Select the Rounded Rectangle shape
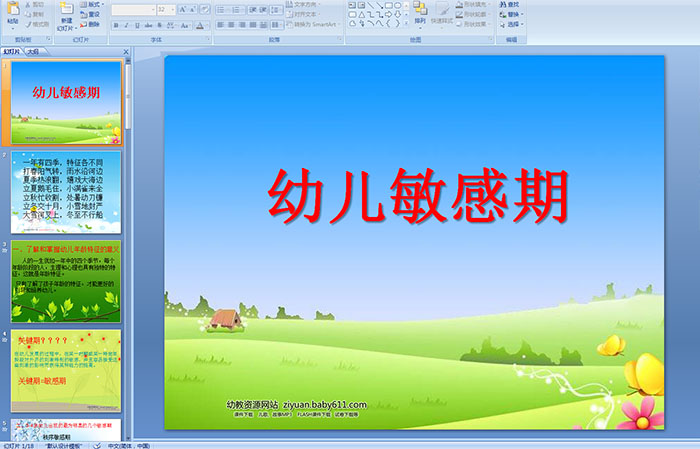 [352, 15]
